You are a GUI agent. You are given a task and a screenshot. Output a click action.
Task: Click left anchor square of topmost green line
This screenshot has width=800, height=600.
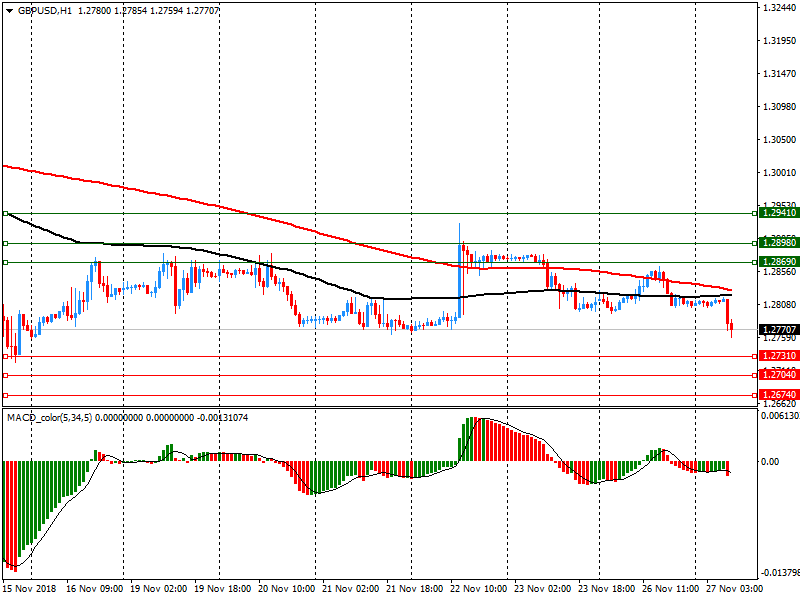(x=6, y=213)
